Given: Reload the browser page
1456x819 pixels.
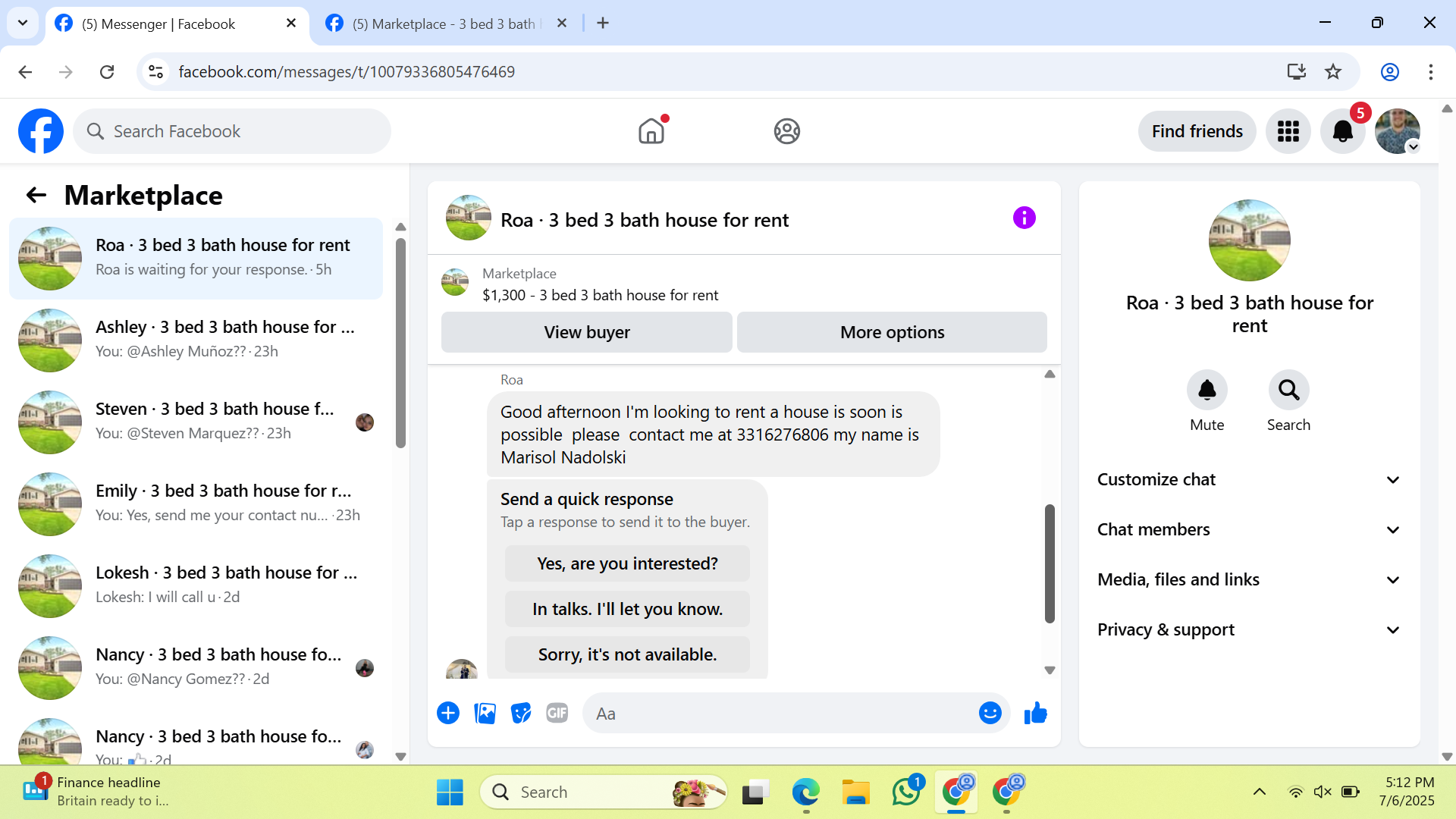Looking at the screenshot, I should click(107, 72).
